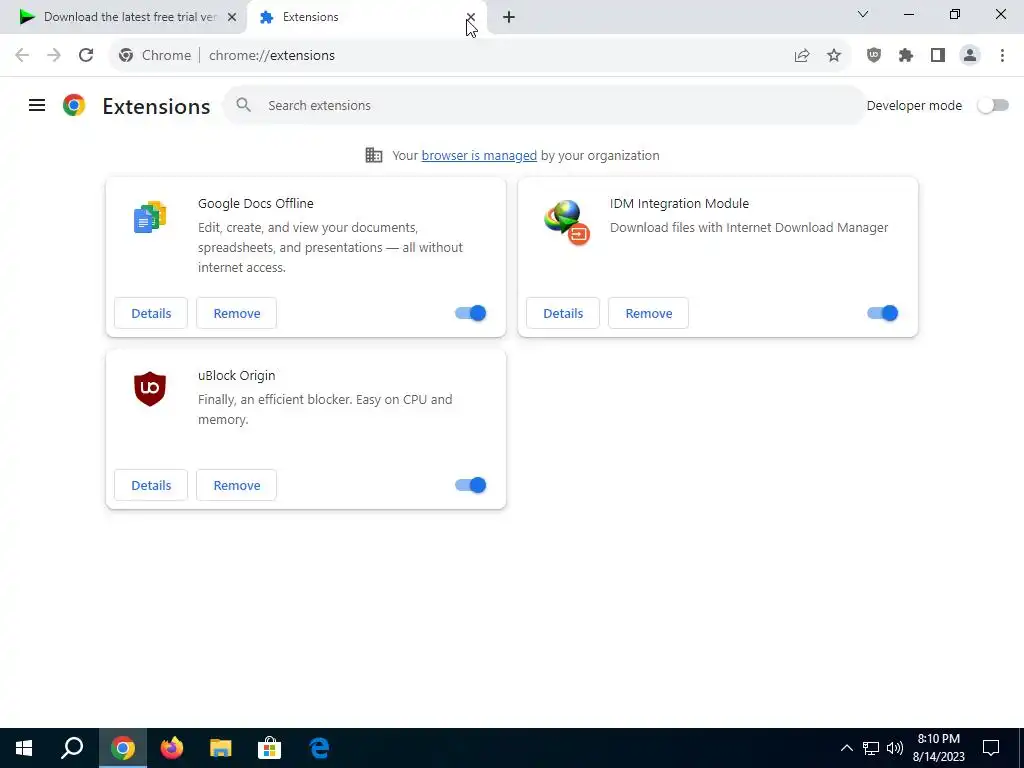Click the managed organization building icon

[374, 155]
